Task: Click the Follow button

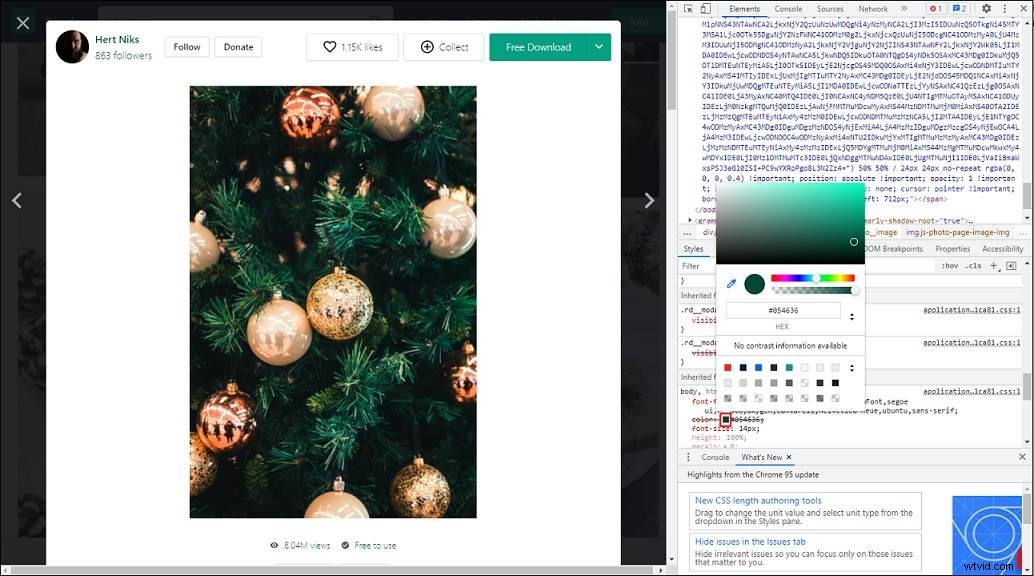Action: coord(188,46)
